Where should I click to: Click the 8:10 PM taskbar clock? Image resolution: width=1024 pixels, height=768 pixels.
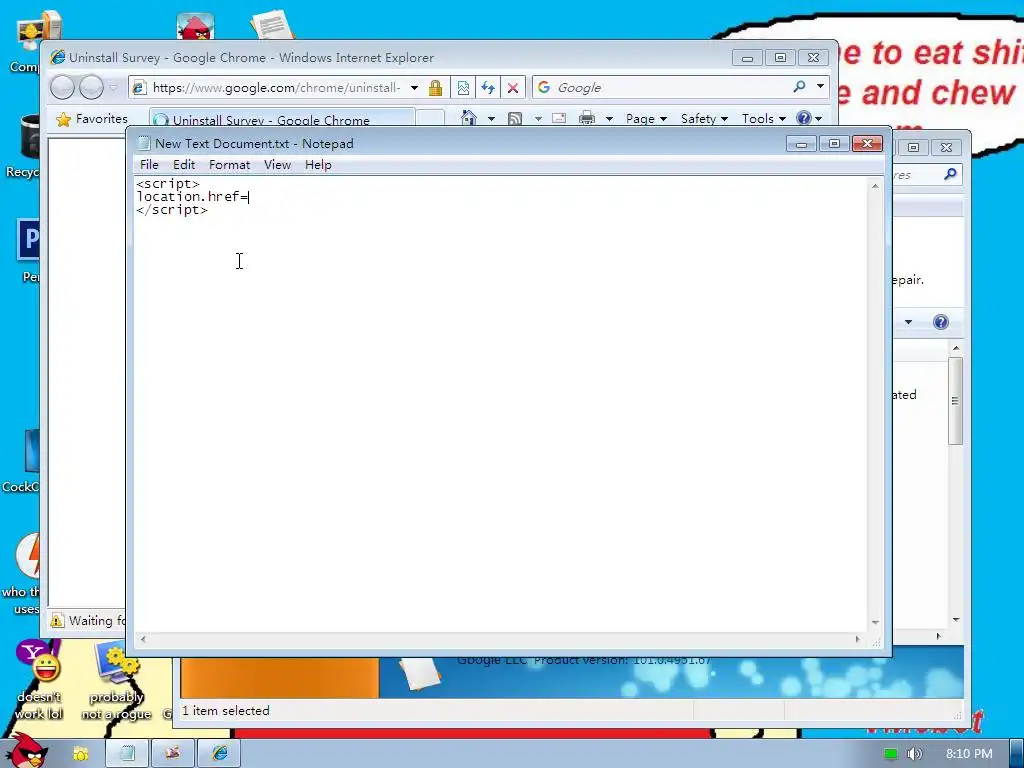pyautogui.click(x=968, y=754)
